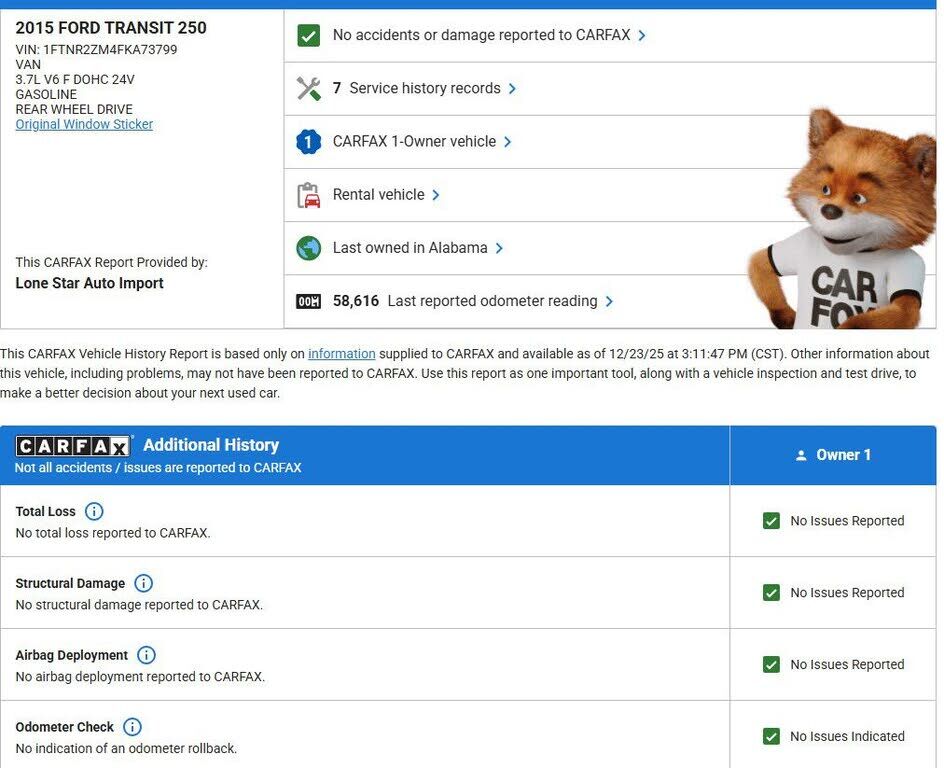Expand chevron beside Last reported odometer reading
The height and width of the screenshot is (768, 944).
(x=609, y=302)
